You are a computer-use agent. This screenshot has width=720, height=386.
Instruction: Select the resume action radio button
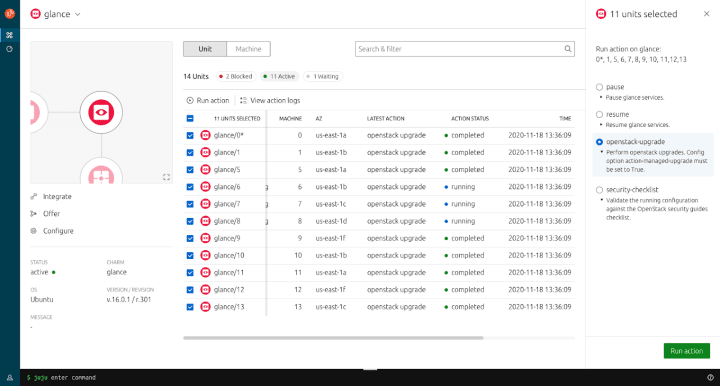(x=599, y=114)
